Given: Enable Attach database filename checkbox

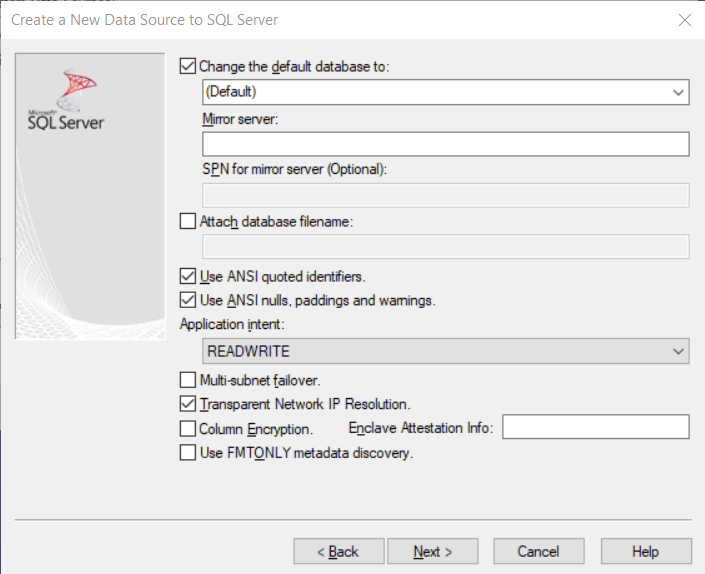Looking at the screenshot, I should [x=188, y=222].
